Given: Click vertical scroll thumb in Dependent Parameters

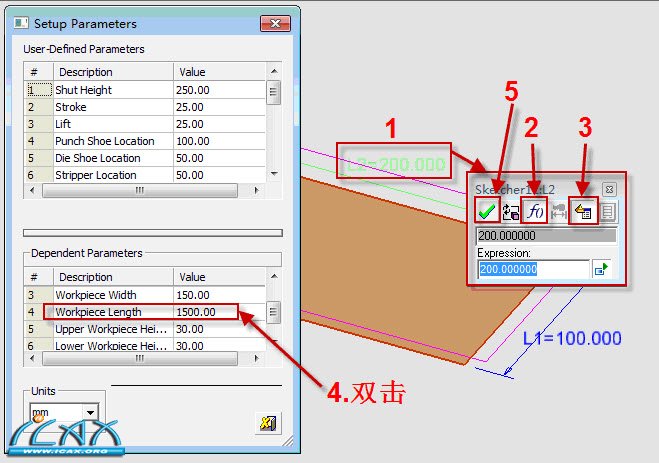Looking at the screenshot, I should (274, 312).
